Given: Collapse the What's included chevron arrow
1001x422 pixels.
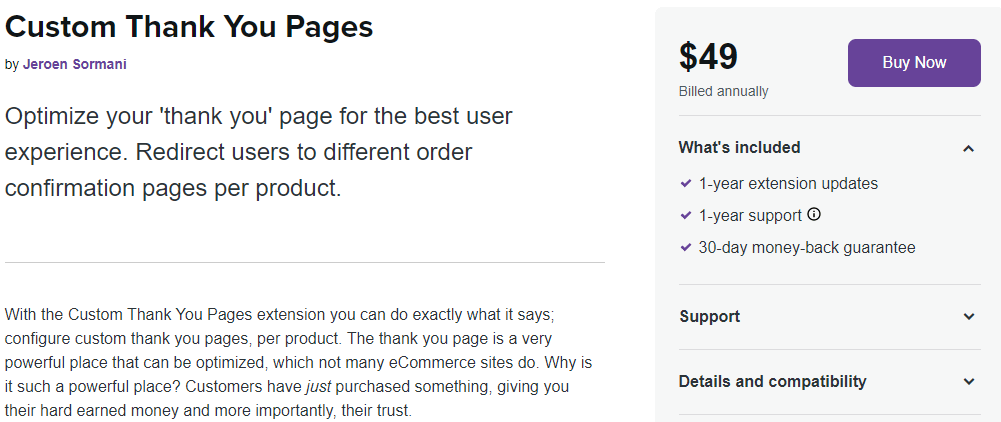Looking at the screenshot, I should [x=968, y=149].
